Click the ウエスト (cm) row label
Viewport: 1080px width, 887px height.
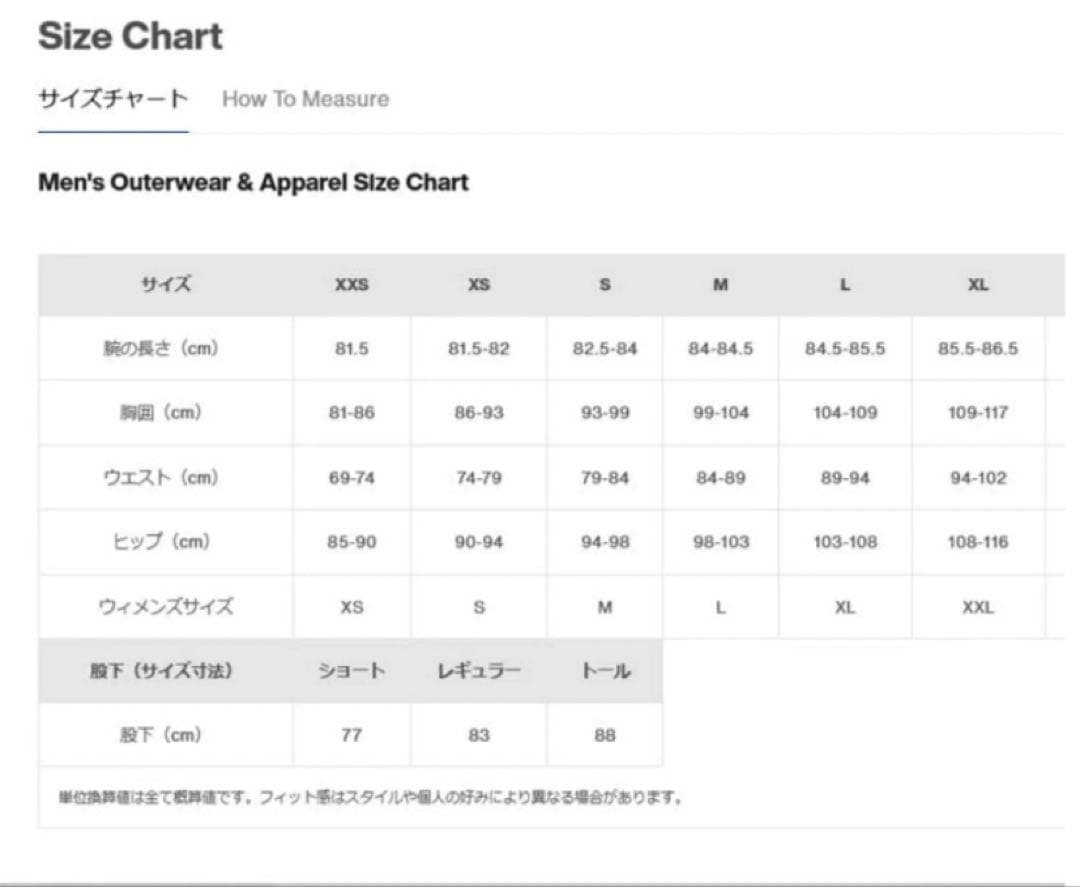pyautogui.click(x=166, y=478)
